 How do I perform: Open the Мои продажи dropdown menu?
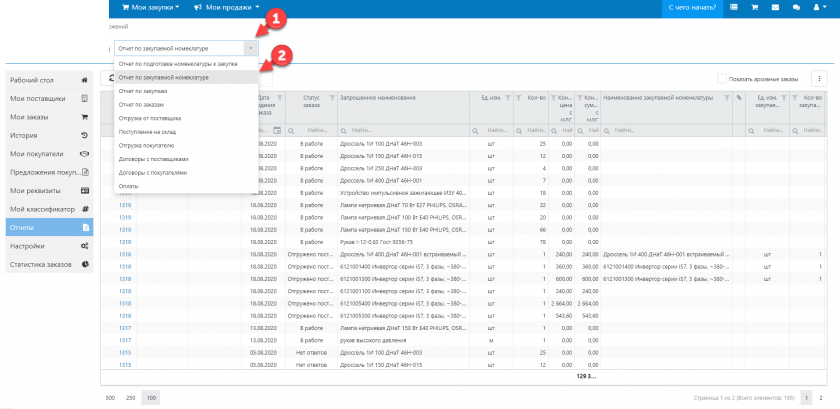click(x=232, y=8)
